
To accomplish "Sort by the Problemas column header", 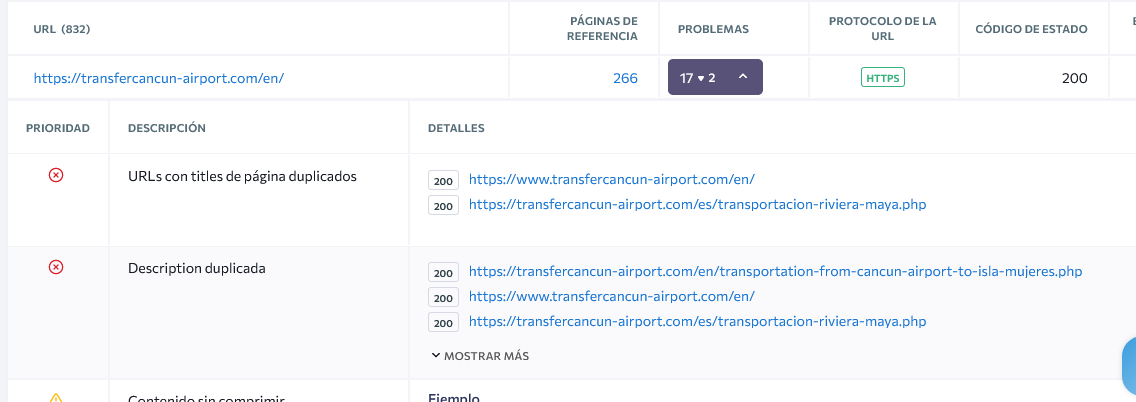I will point(713,29).
